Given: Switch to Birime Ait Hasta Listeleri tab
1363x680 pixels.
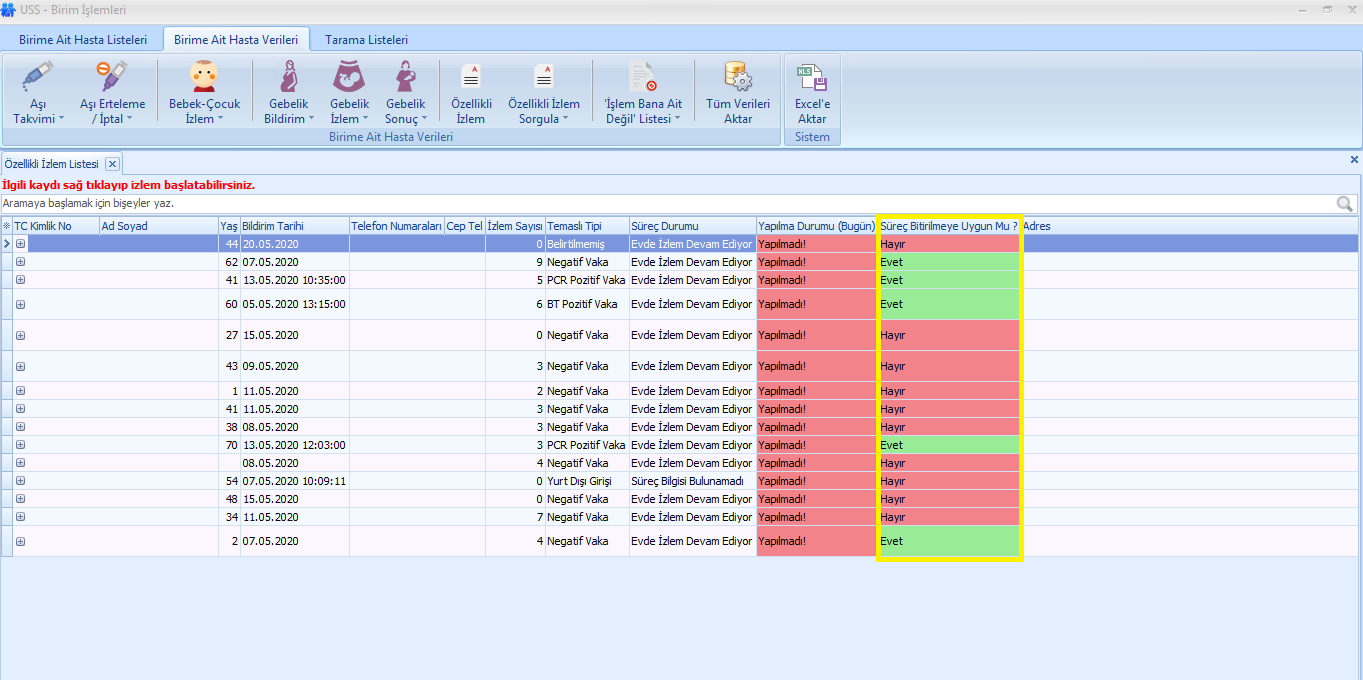Looking at the screenshot, I should tap(83, 40).
